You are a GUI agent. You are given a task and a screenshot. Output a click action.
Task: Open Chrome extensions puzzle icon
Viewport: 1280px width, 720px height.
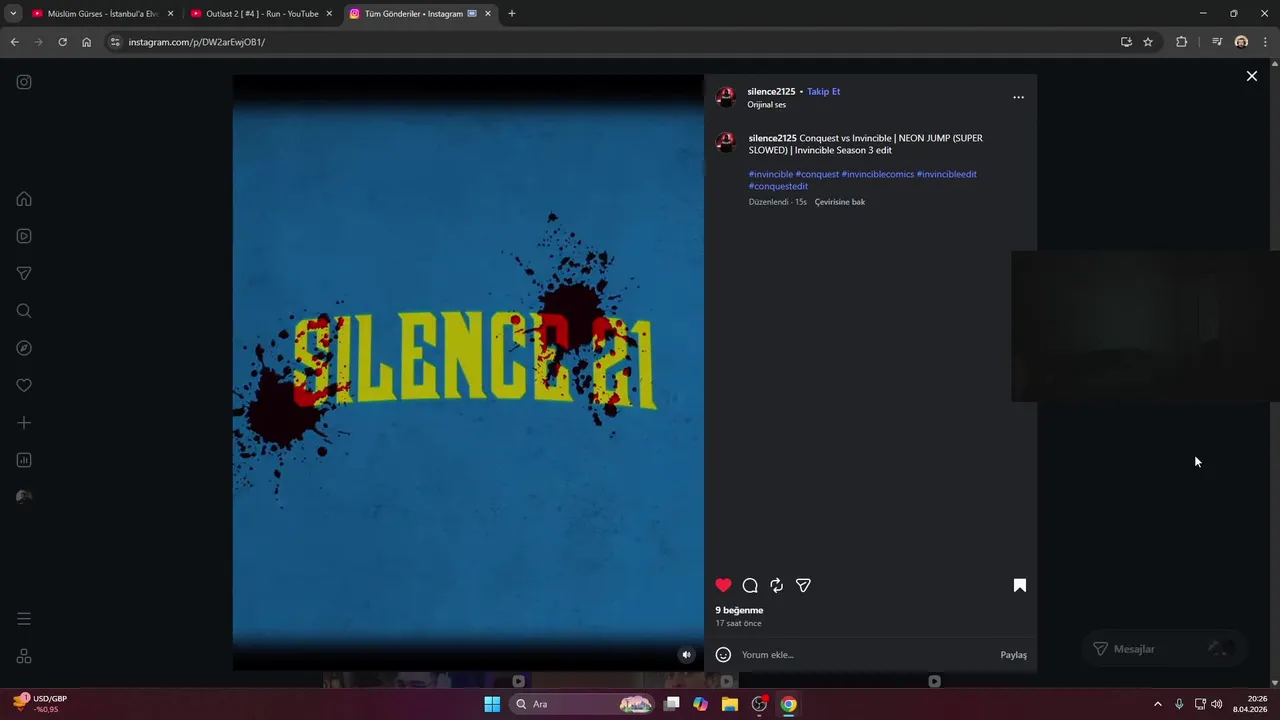[x=1182, y=42]
